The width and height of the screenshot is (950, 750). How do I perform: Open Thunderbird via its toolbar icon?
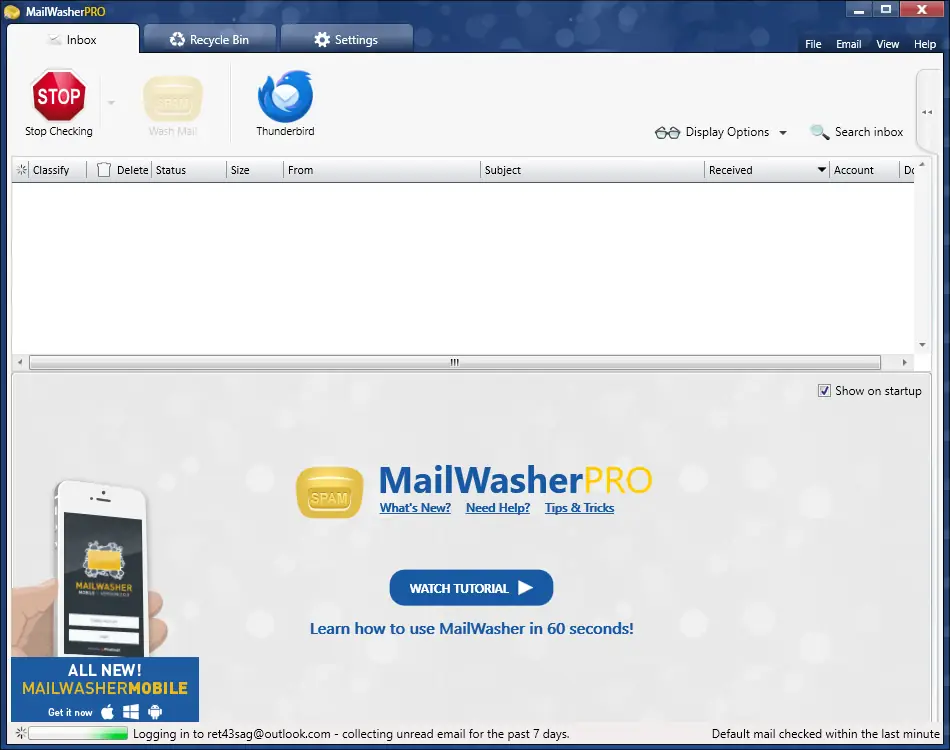point(284,95)
